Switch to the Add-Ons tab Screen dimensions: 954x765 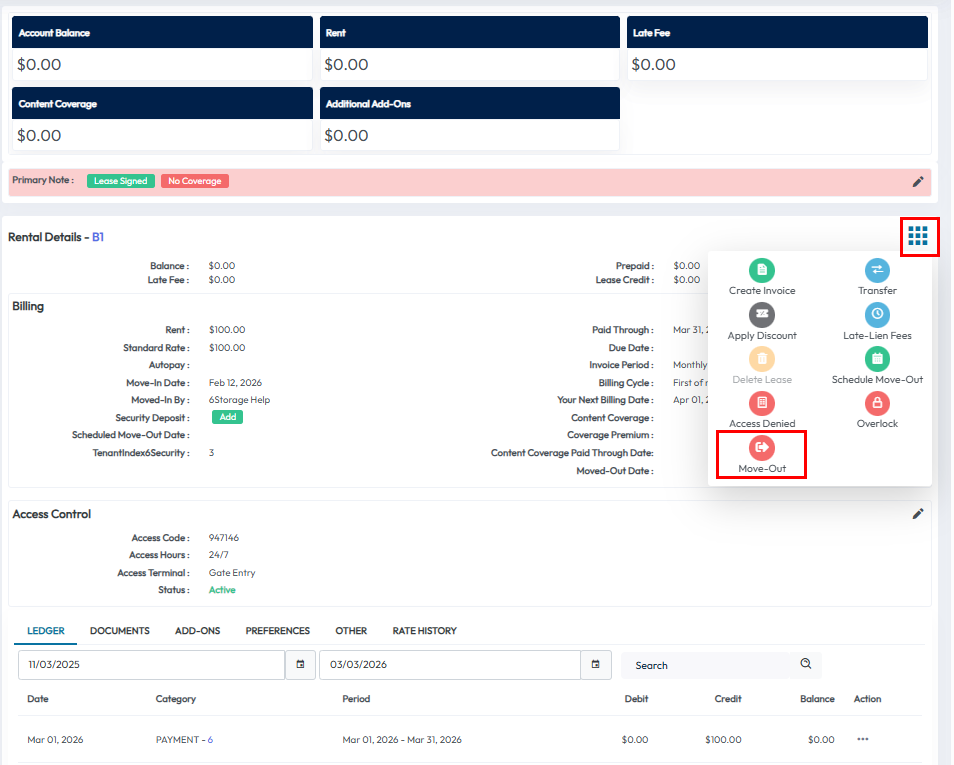(x=197, y=631)
